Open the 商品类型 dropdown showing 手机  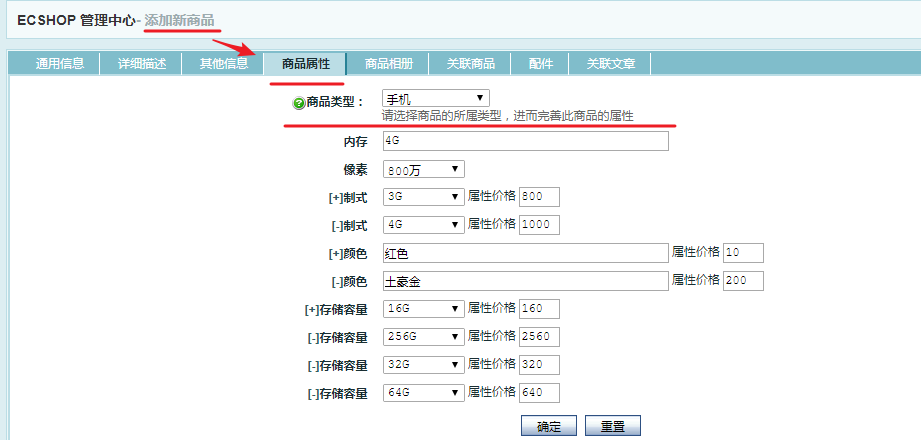tap(435, 98)
